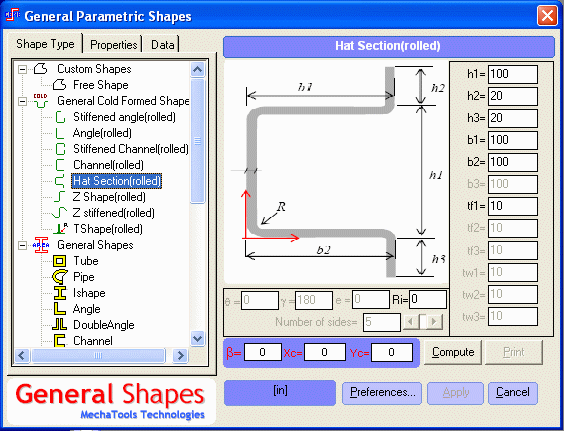Collapse the Custom Shapes tree node
The height and width of the screenshot is (431, 564).
click(x=22, y=69)
